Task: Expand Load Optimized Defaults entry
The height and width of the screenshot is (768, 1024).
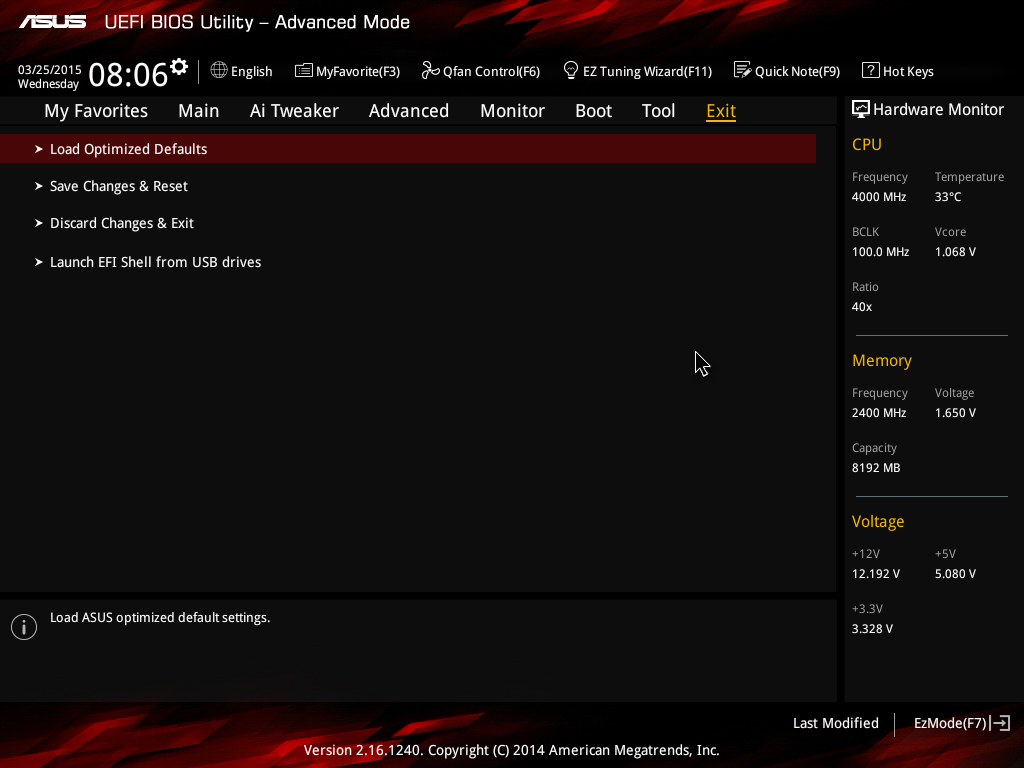Action: tap(408, 149)
